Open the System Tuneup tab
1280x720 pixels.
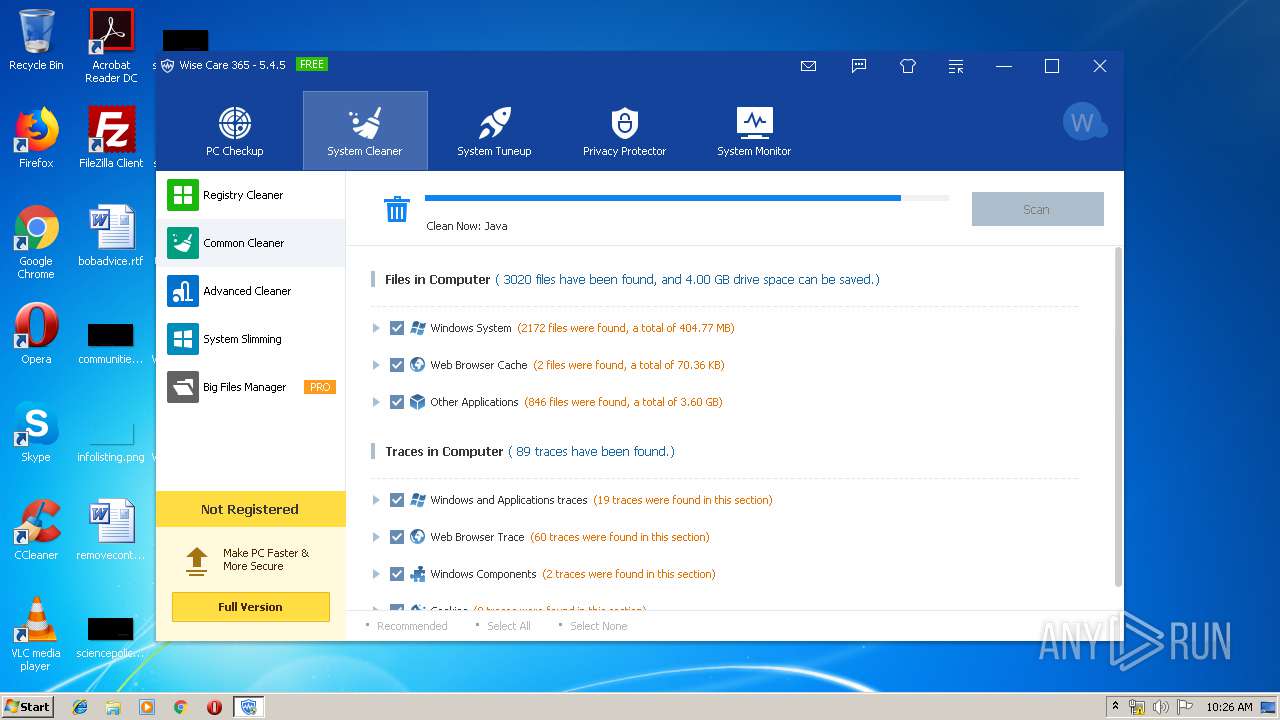pos(494,131)
